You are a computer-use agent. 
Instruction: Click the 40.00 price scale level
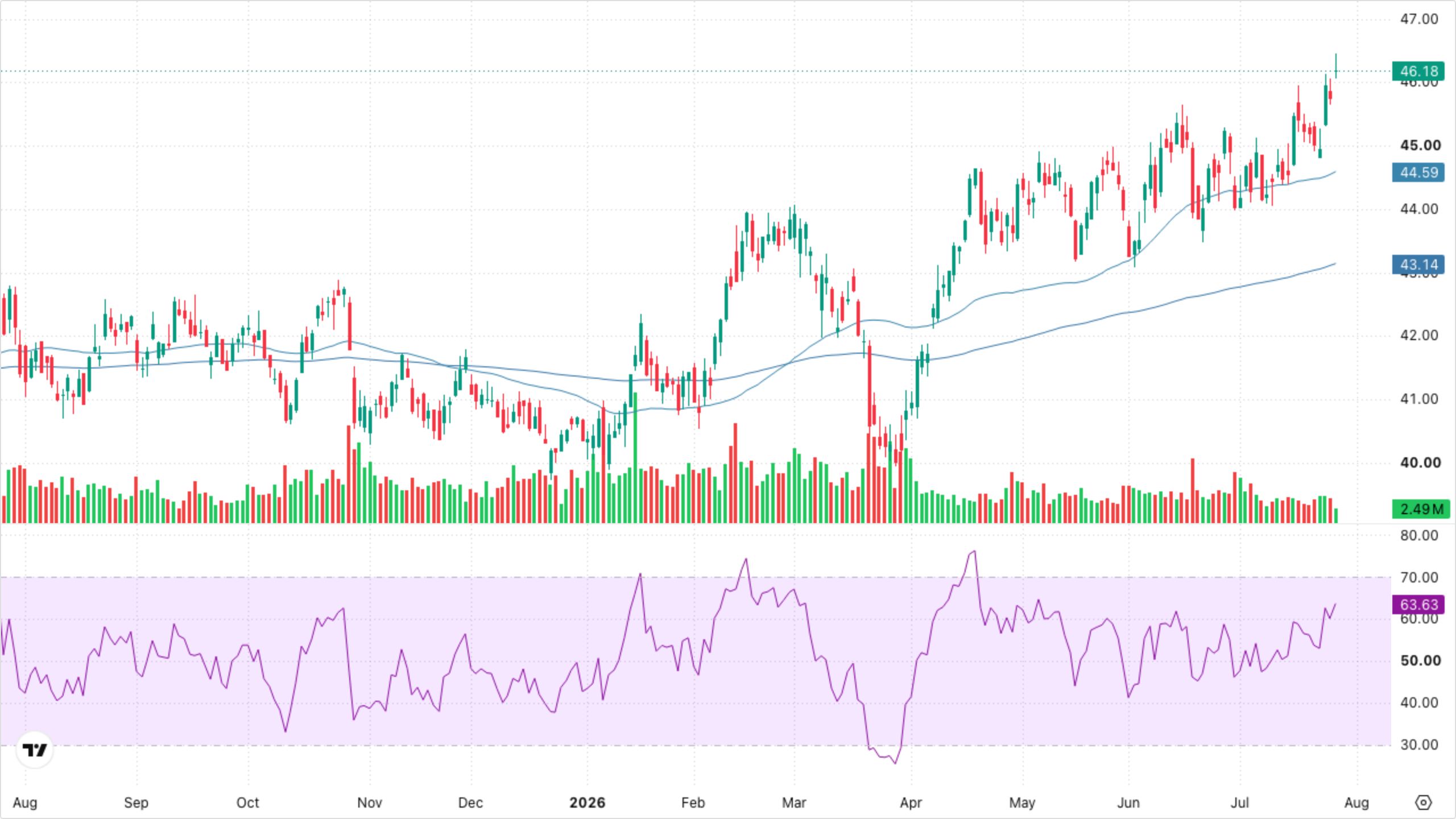coord(1420,462)
